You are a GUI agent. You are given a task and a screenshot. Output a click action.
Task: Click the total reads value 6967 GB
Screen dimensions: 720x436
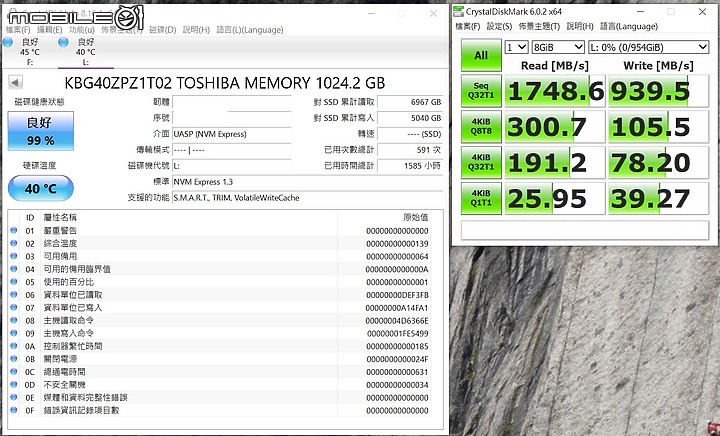click(x=410, y=102)
